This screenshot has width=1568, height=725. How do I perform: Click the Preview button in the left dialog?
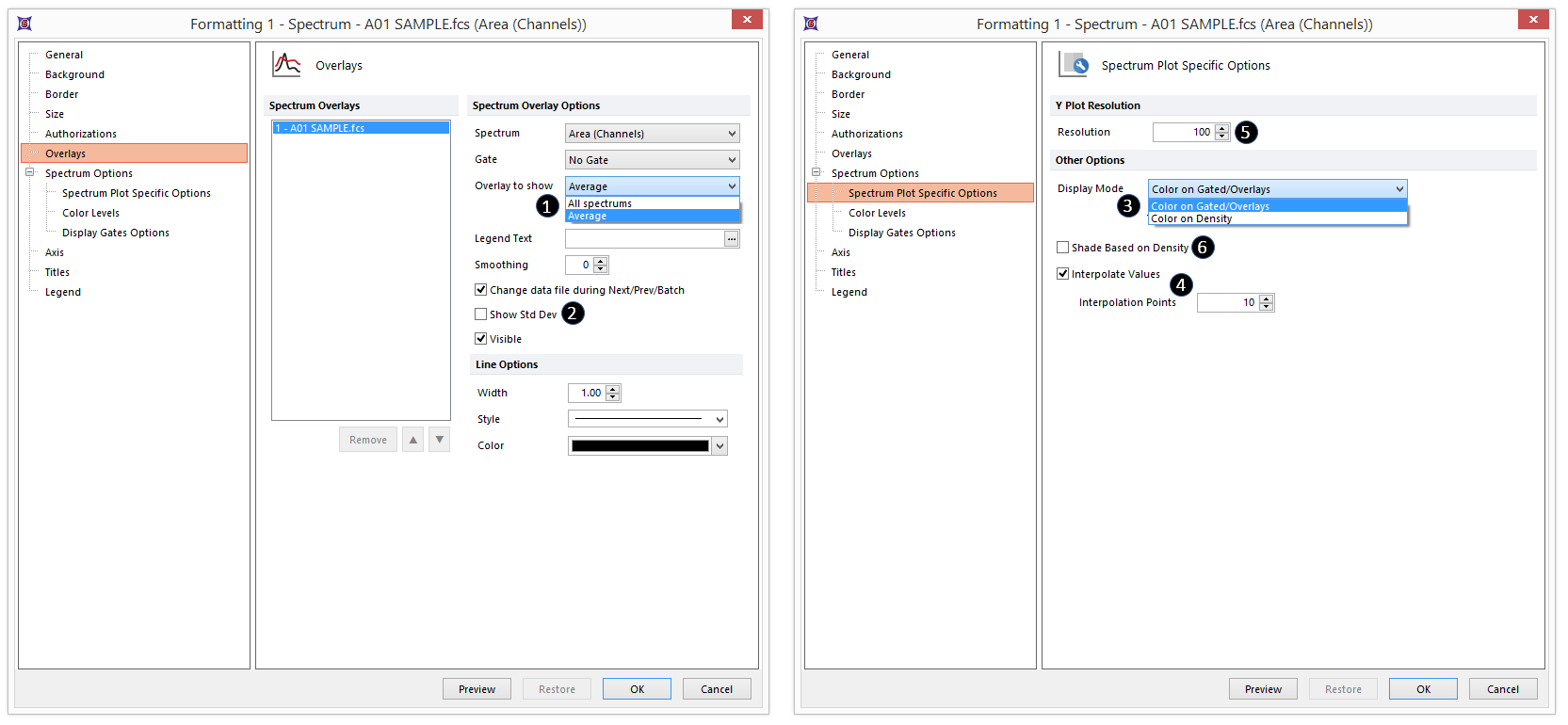(477, 689)
